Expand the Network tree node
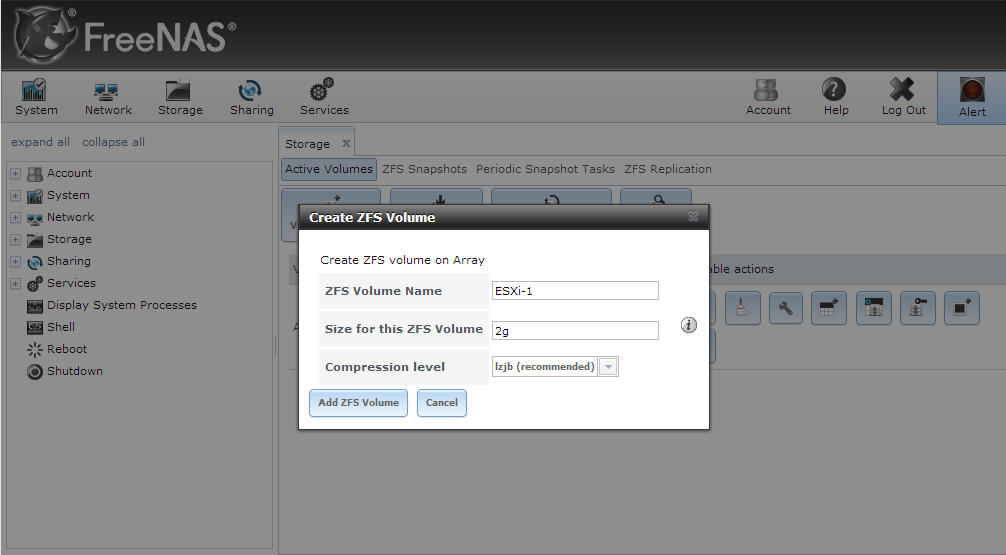 (x=15, y=218)
